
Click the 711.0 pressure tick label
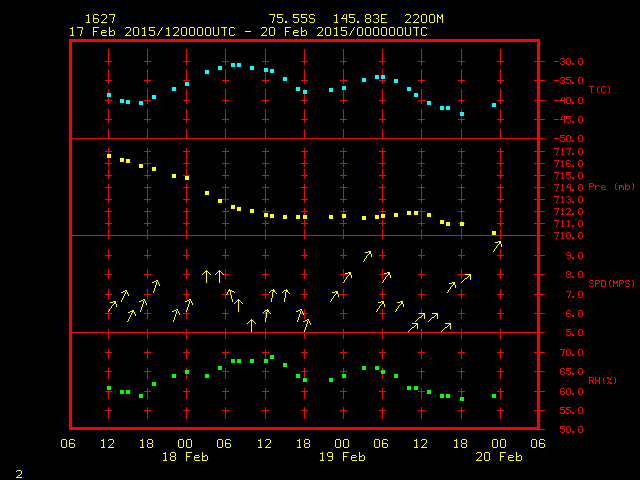click(x=568, y=224)
